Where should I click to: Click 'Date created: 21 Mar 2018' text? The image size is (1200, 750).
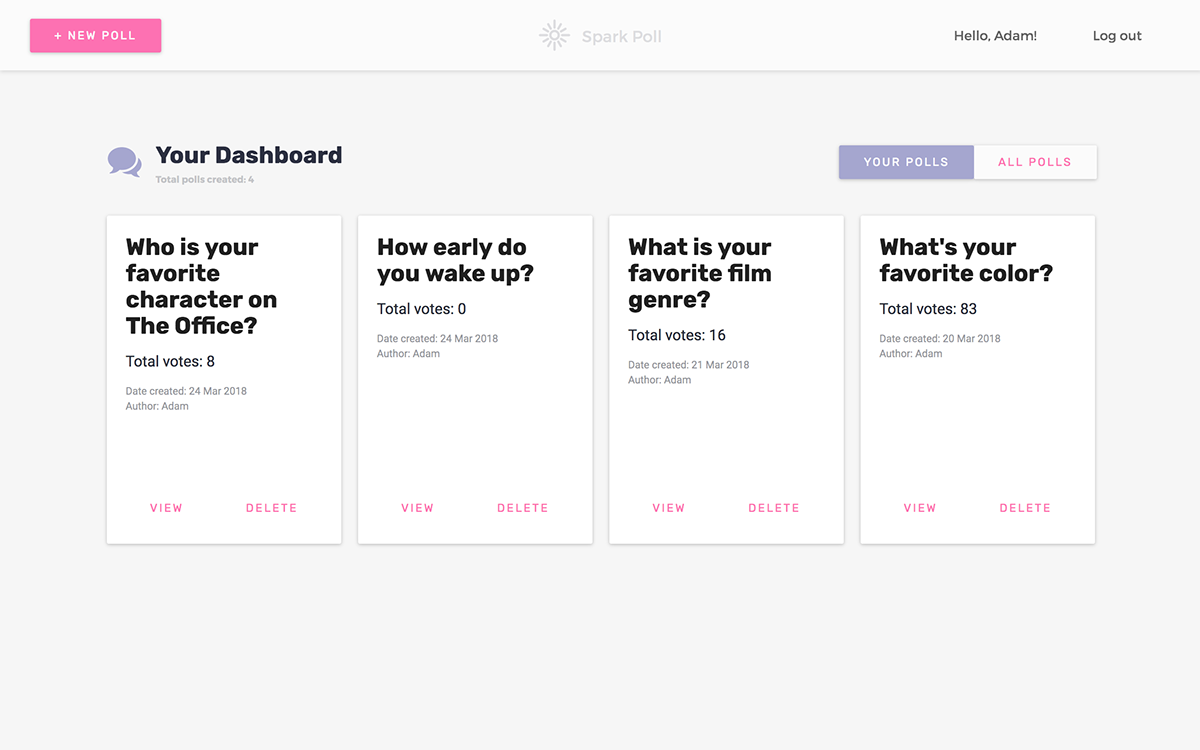pos(689,365)
